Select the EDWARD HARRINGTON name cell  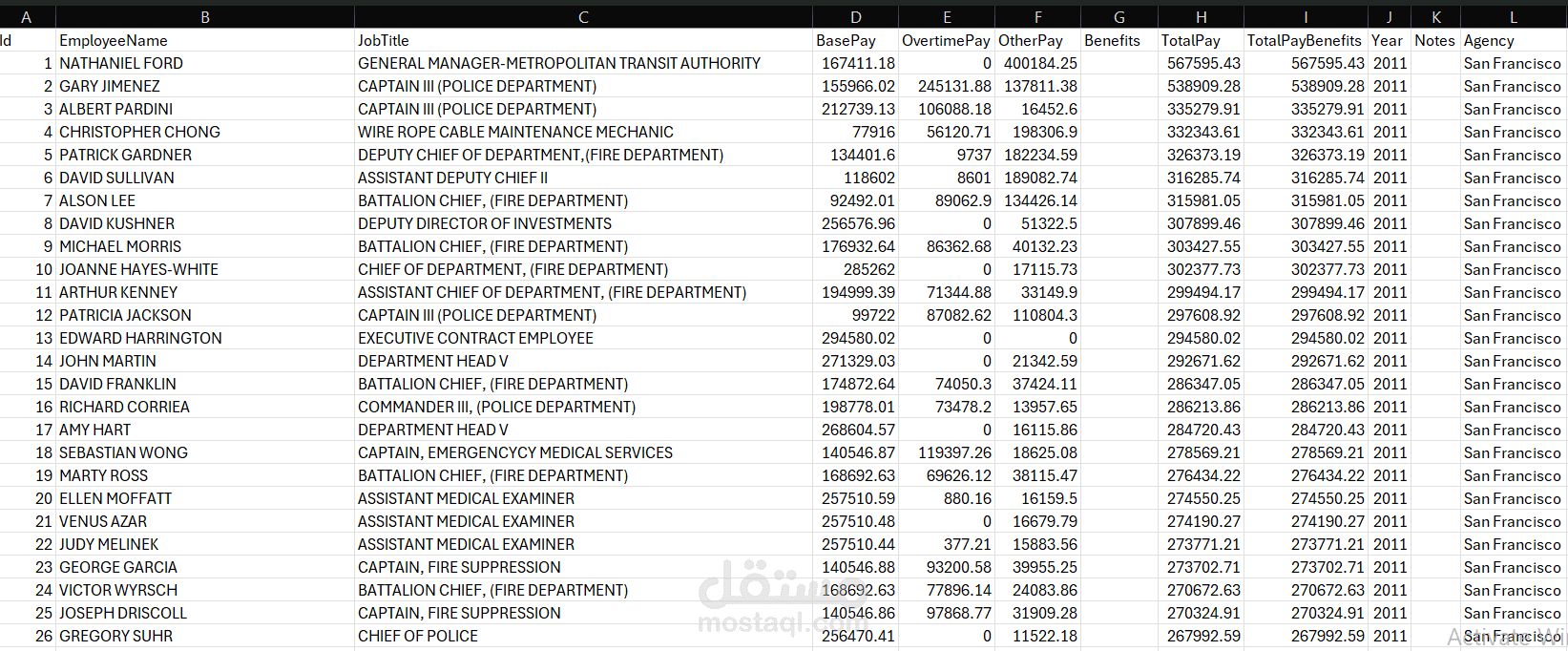tap(205, 338)
